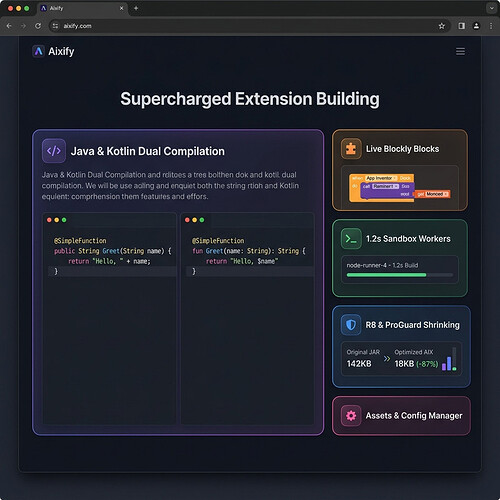Viewport: 500px width, 500px height.
Task: Open the 1.2s Sandbox Workers card title
Action: point(408,239)
